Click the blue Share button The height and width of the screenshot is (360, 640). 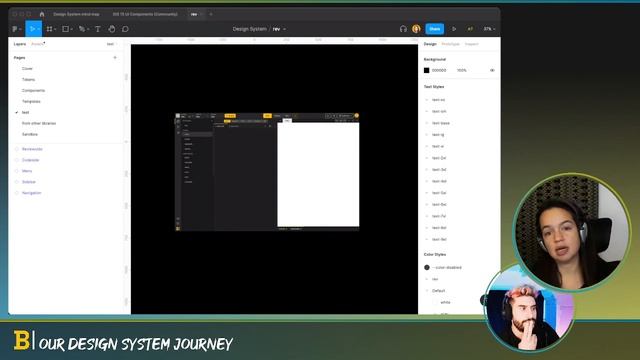[435, 29]
